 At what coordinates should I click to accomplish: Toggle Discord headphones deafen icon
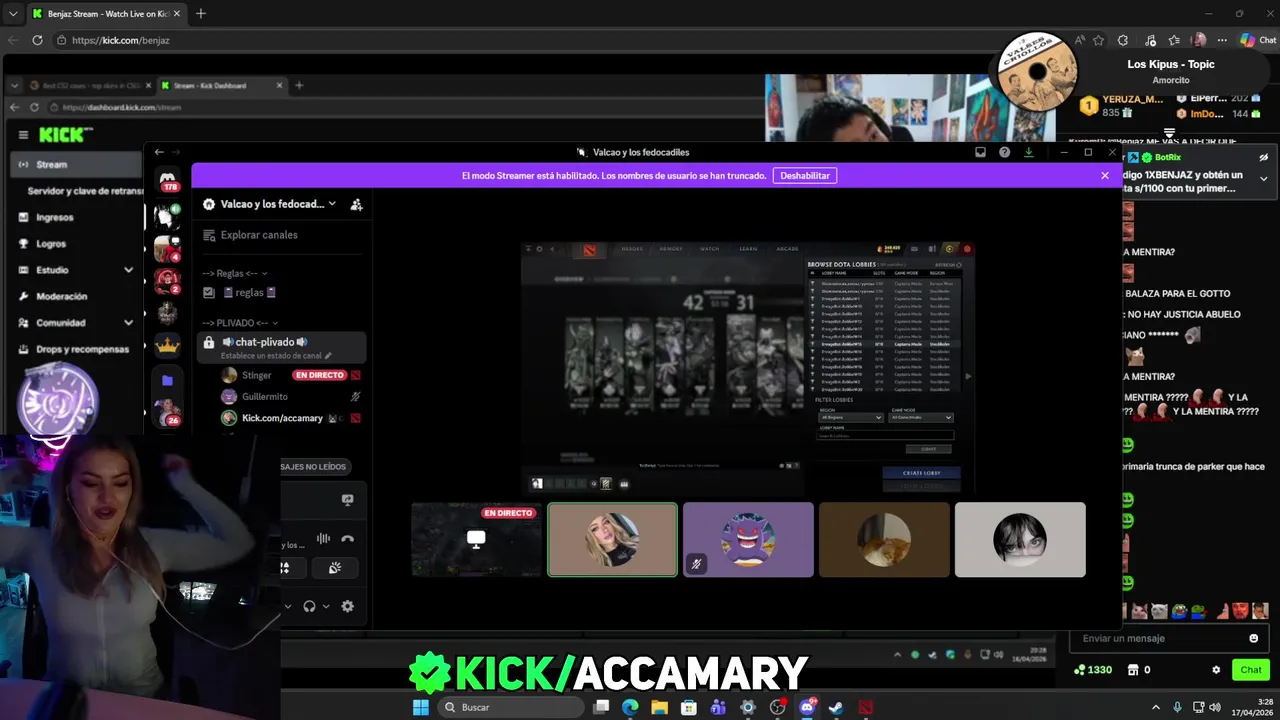(310, 606)
